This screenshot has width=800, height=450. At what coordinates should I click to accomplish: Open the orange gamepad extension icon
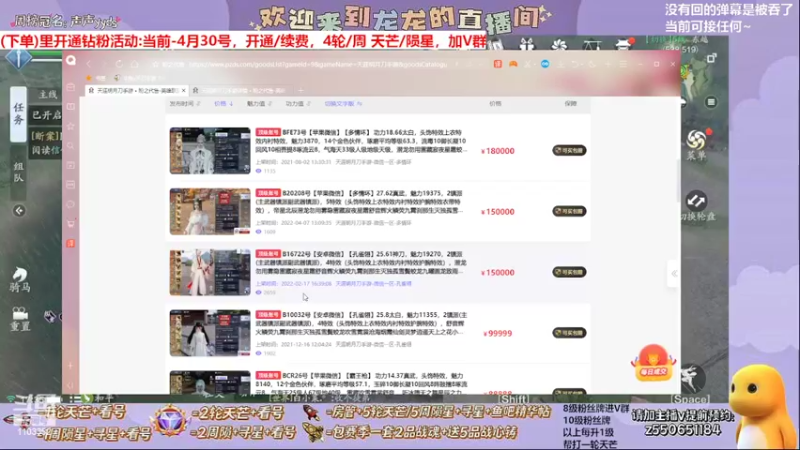pyautogui.click(x=513, y=64)
